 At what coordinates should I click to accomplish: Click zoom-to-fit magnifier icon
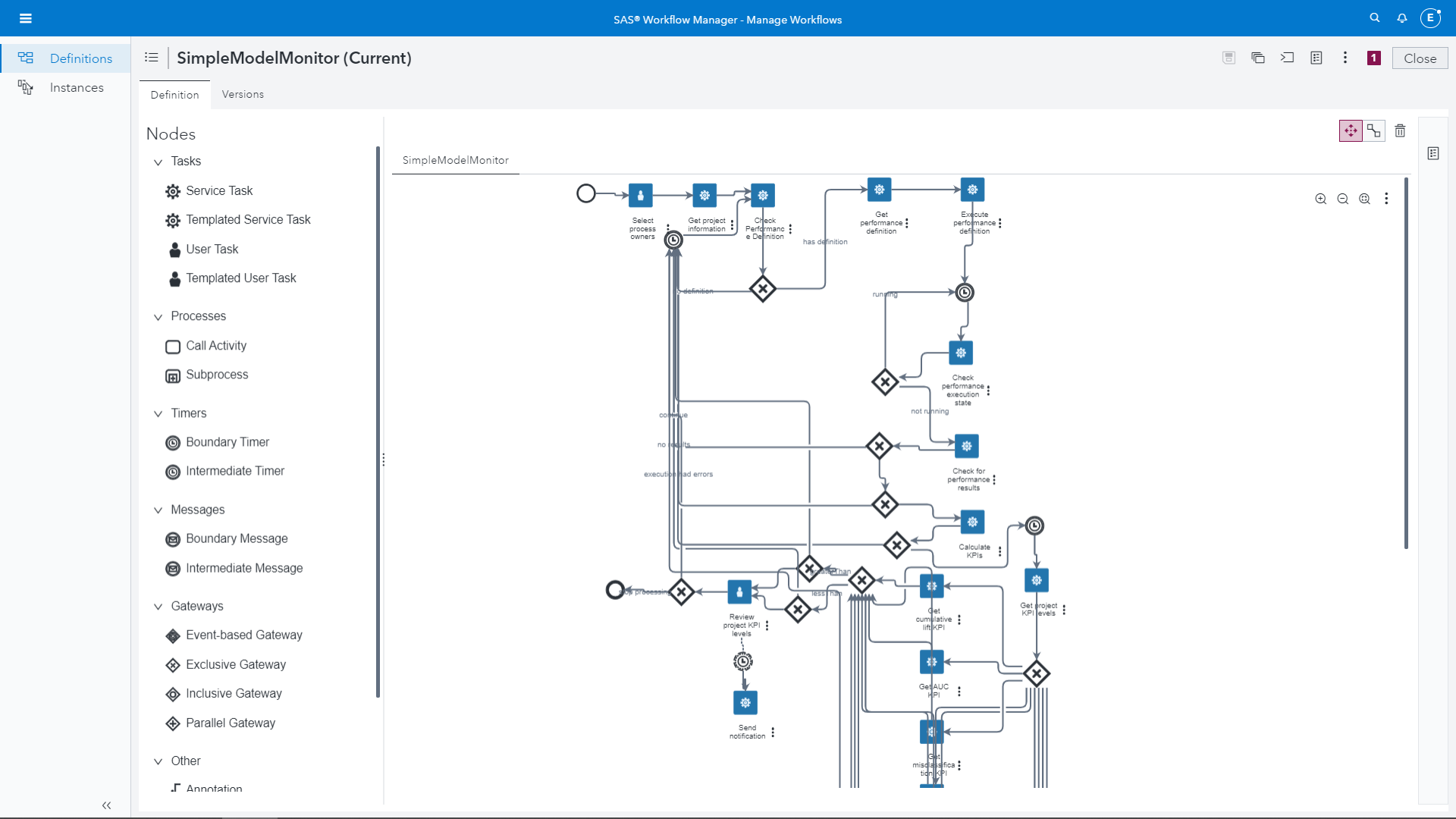[1364, 199]
